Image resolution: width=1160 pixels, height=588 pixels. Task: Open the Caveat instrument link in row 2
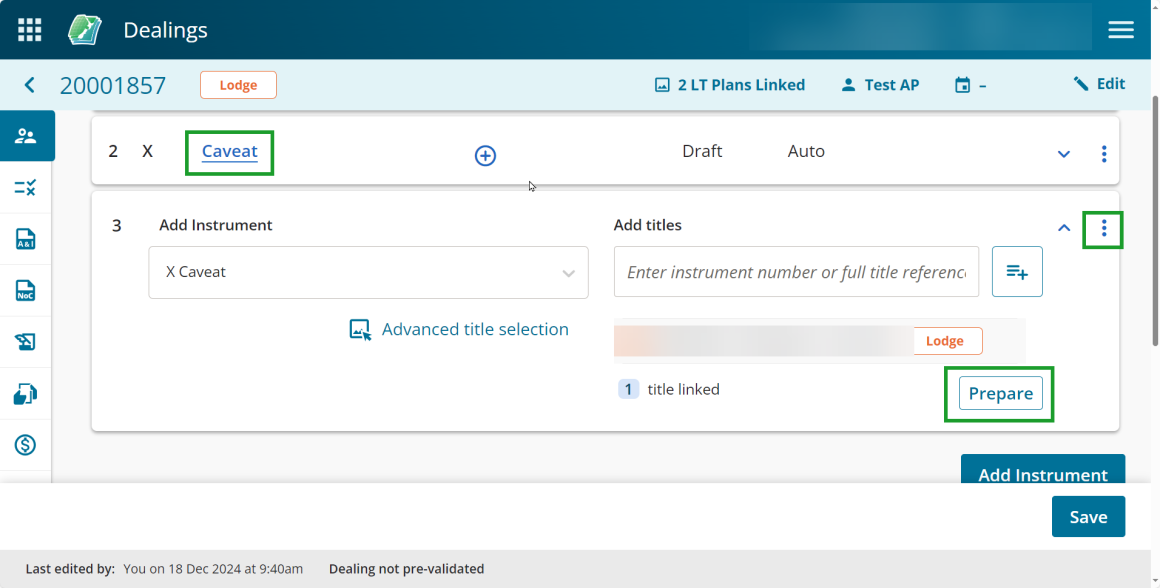pyautogui.click(x=229, y=152)
